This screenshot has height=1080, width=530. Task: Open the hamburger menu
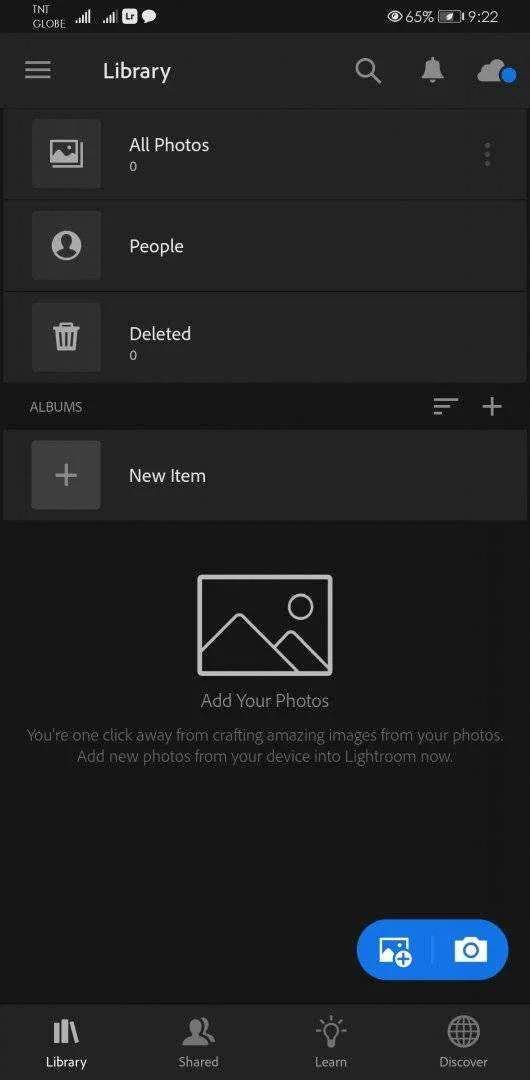click(38, 70)
